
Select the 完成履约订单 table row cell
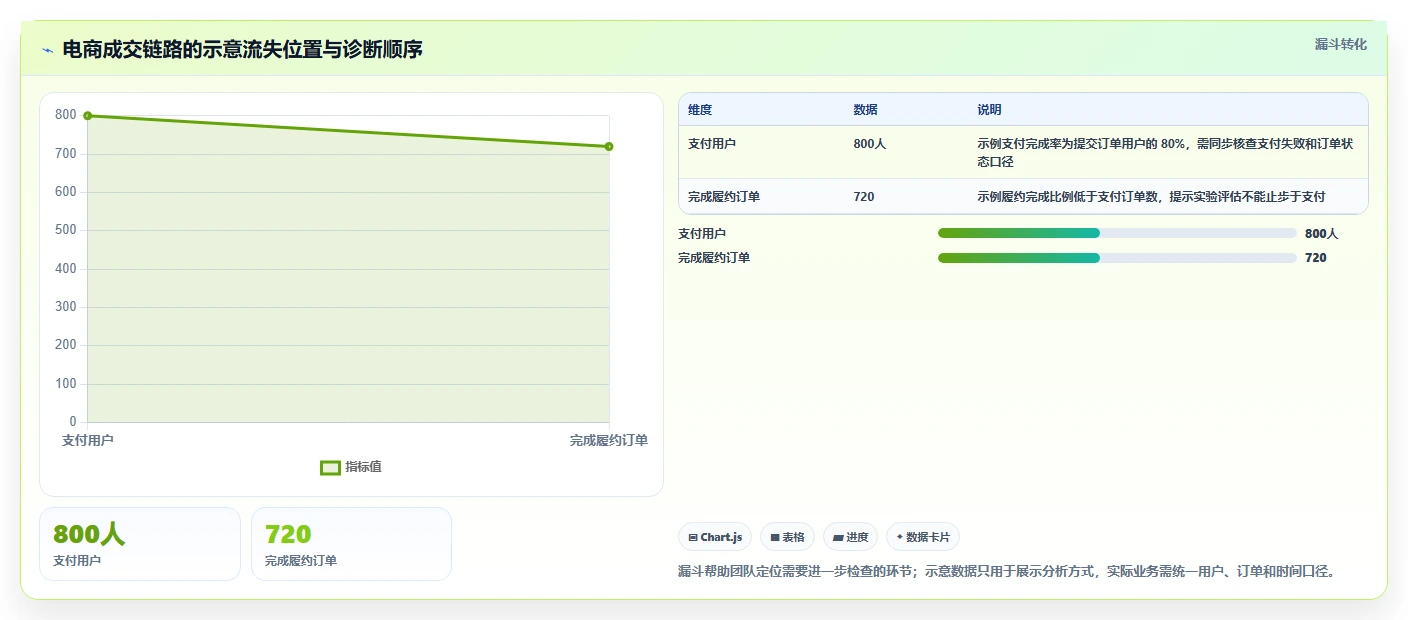[x=724, y=197]
